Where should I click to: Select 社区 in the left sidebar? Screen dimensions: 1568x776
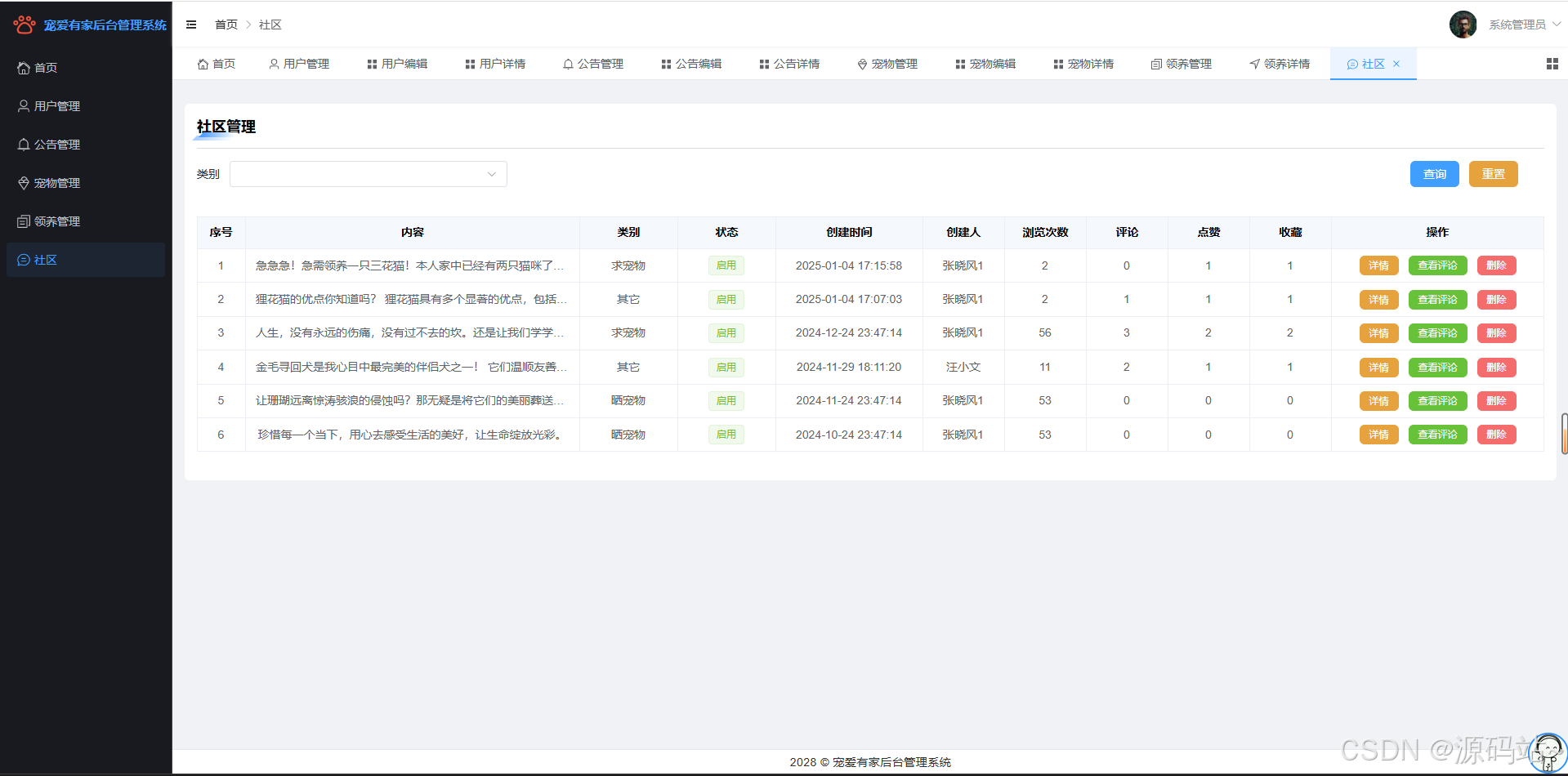coord(86,260)
